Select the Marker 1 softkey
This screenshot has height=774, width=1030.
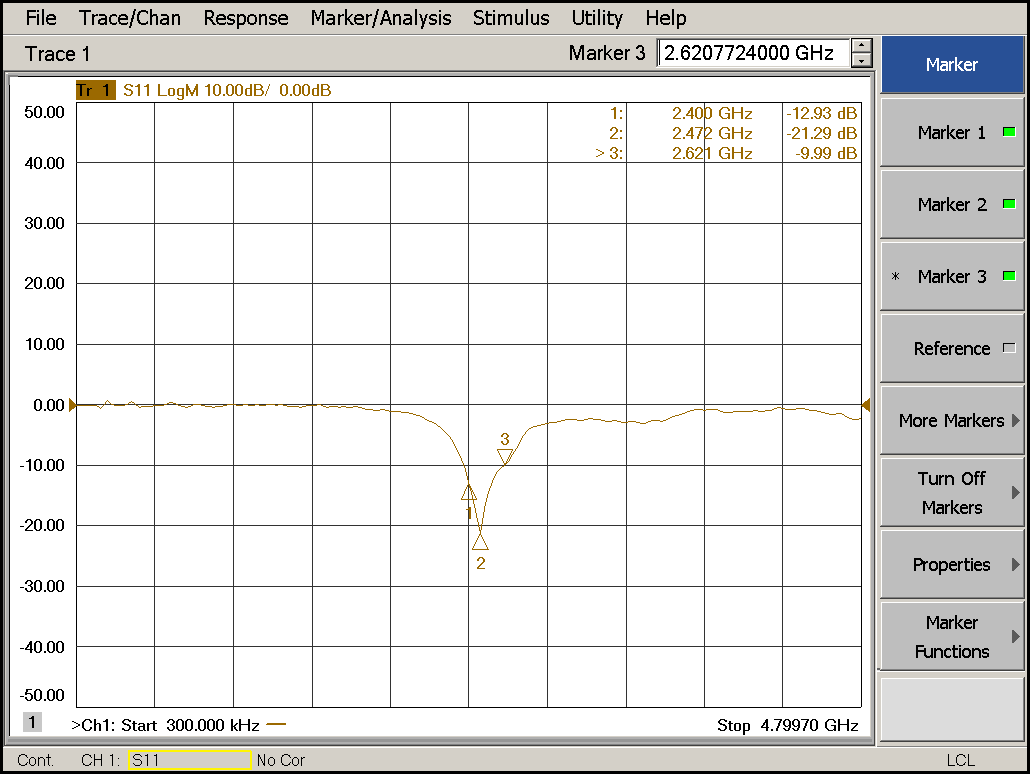[952, 132]
